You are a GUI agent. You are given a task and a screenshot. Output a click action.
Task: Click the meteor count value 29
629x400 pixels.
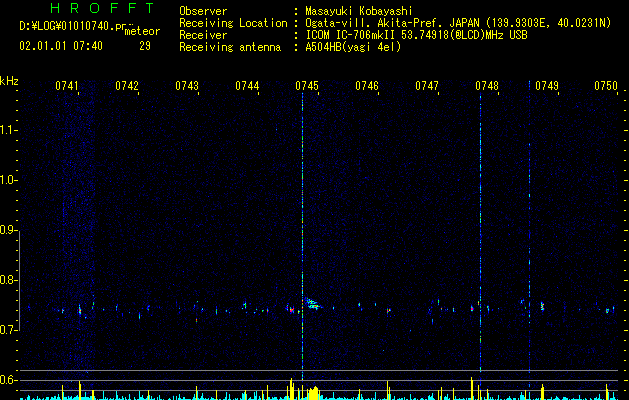(x=145, y=46)
